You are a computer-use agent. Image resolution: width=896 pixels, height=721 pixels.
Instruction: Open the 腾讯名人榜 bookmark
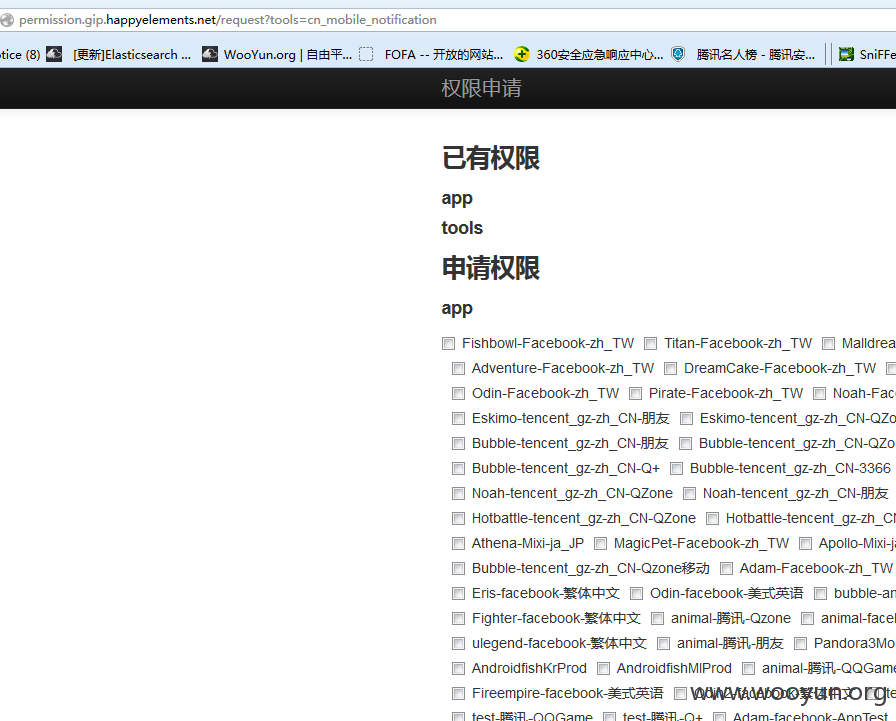click(x=755, y=55)
